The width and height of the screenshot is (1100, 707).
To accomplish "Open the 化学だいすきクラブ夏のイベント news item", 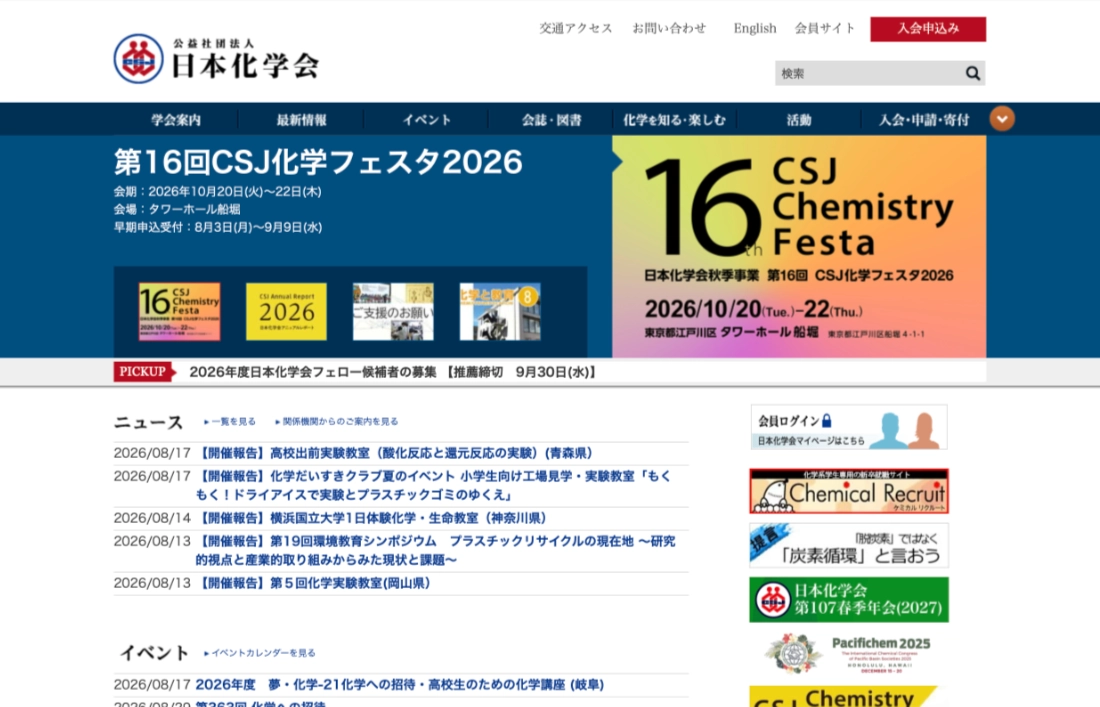I will point(434,485).
